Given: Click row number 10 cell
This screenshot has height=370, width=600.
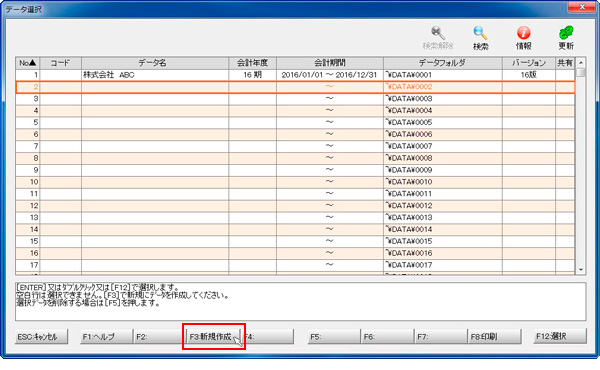Looking at the screenshot, I should [28, 182].
